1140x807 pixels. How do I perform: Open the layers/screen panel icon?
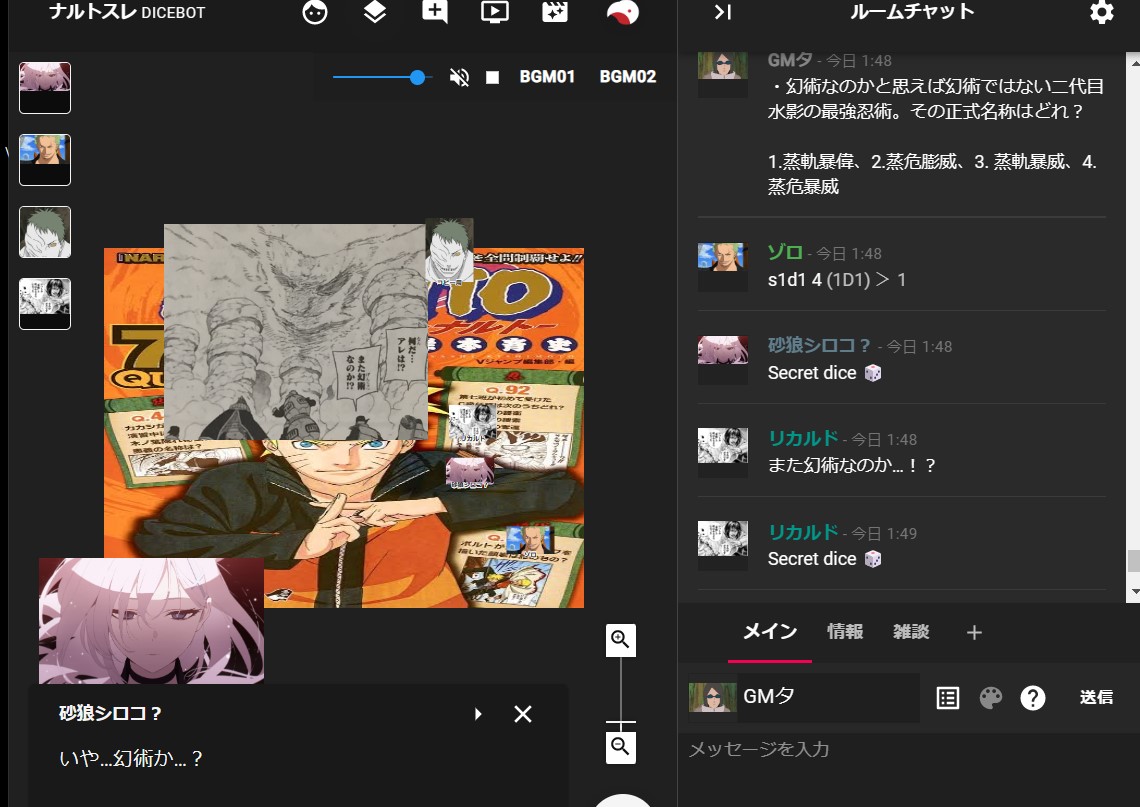[374, 12]
